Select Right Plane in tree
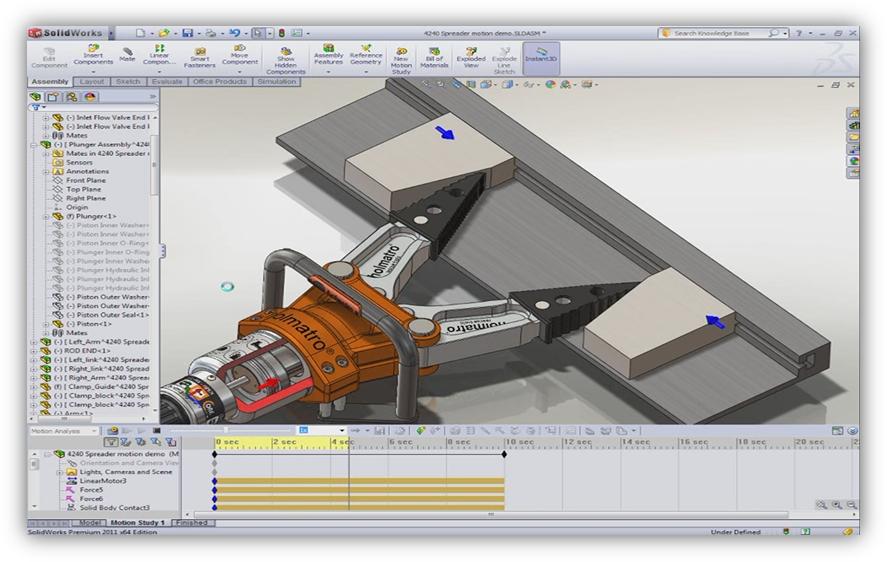 86,198
